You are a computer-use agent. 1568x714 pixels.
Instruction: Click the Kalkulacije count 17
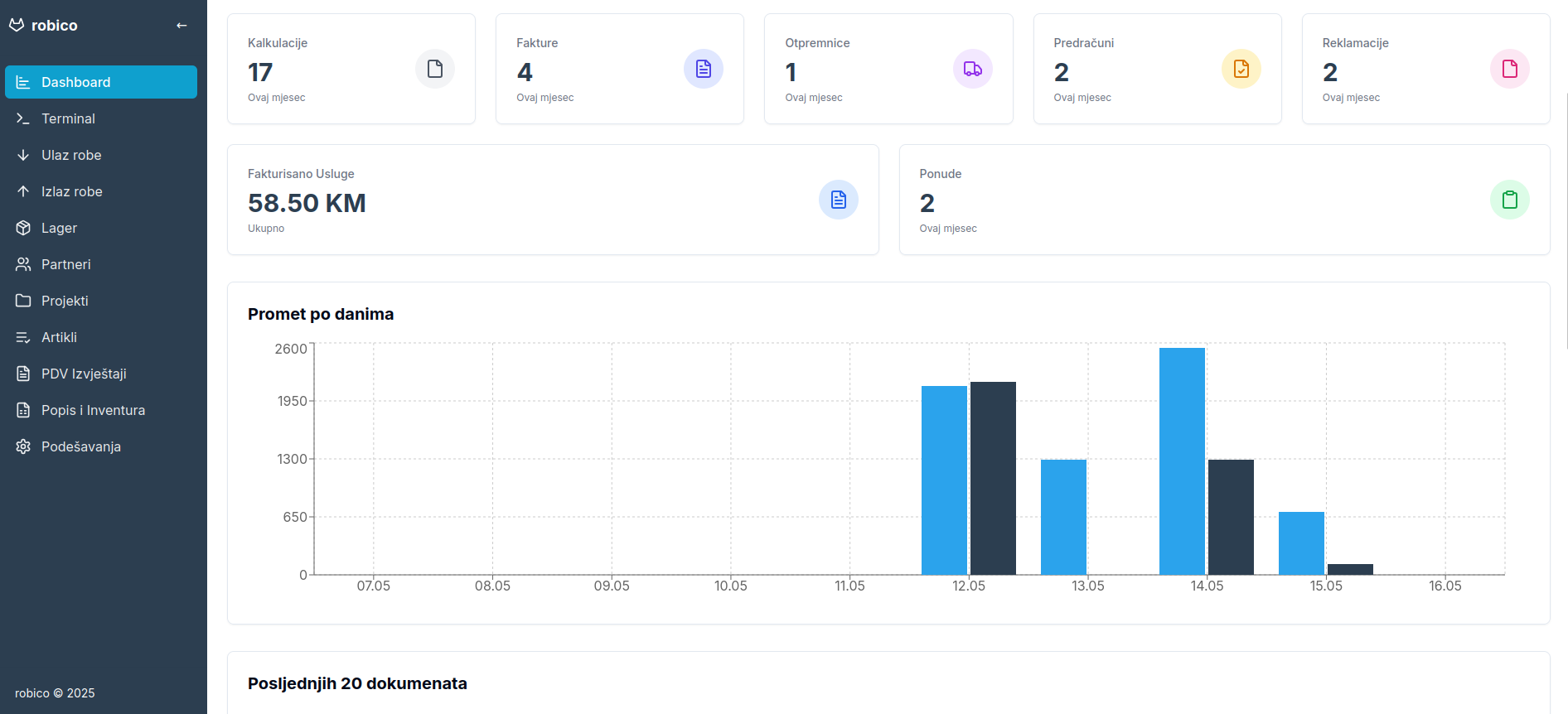(260, 72)
